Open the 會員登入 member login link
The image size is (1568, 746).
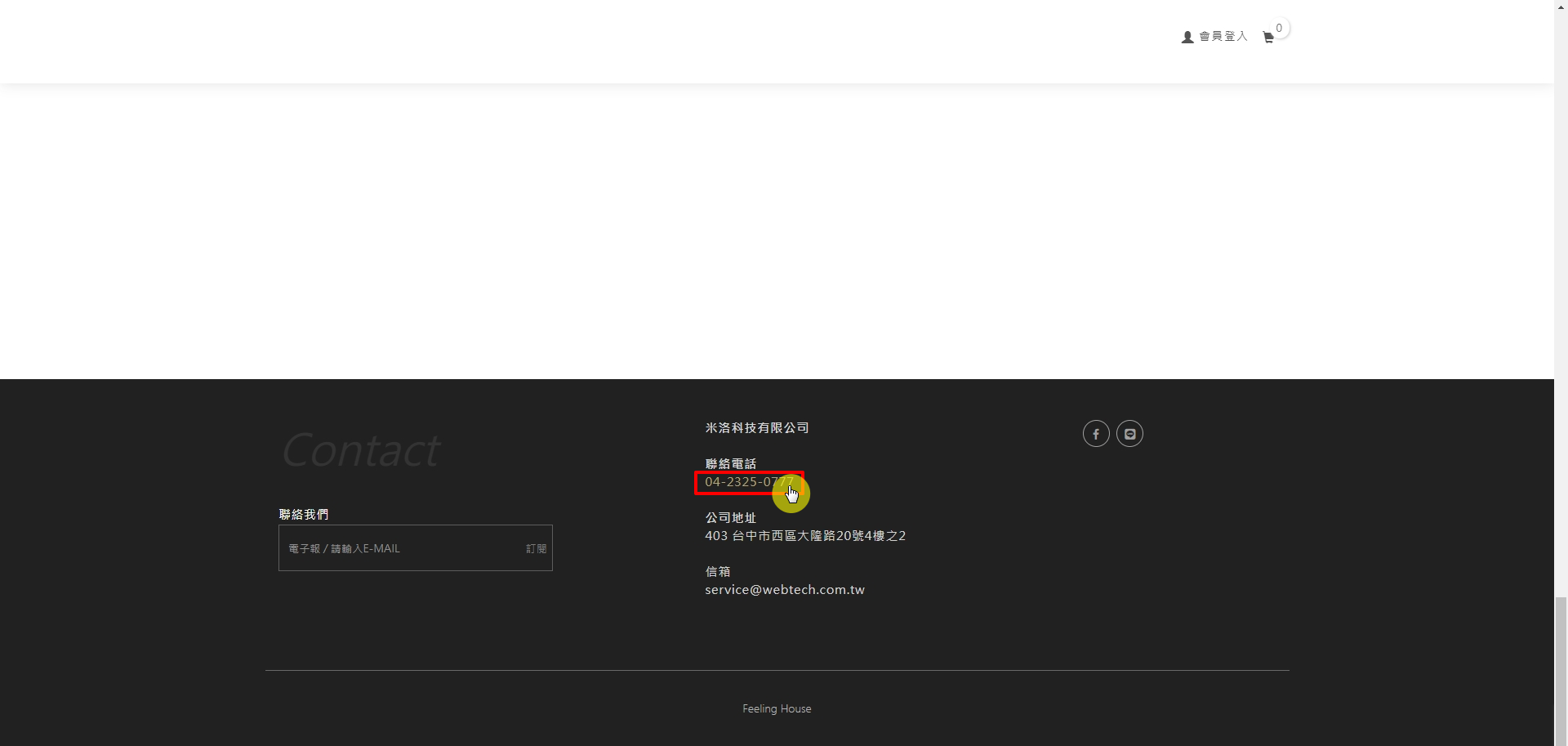point(1223,37)
